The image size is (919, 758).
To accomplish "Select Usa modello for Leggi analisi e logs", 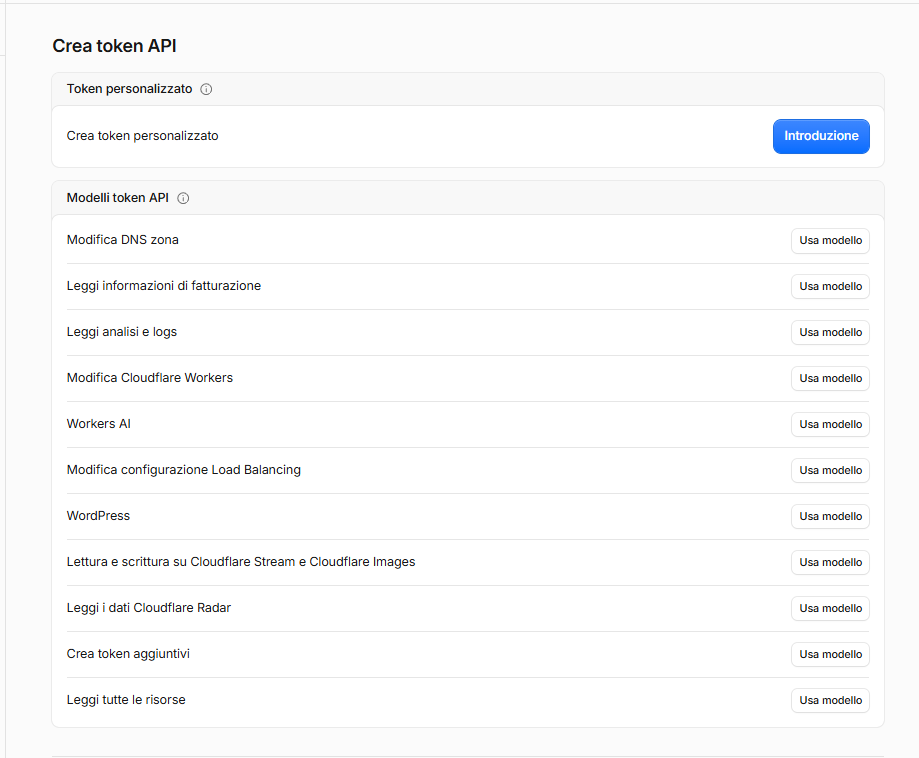I will click(830, 332).
